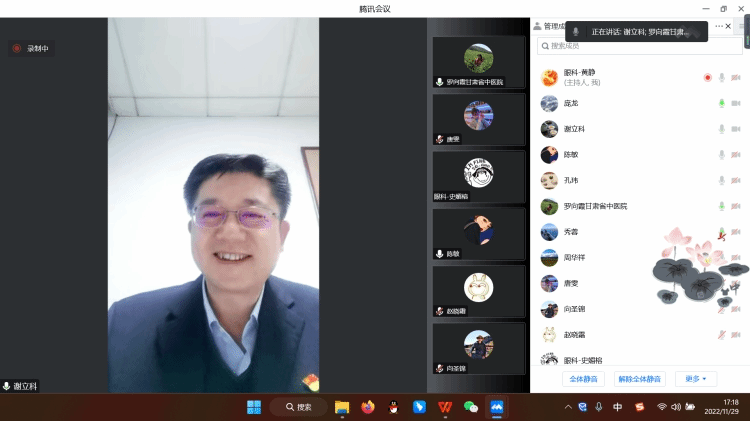
Task: Click the system tray microphone icon
Action: pos(598,407)
